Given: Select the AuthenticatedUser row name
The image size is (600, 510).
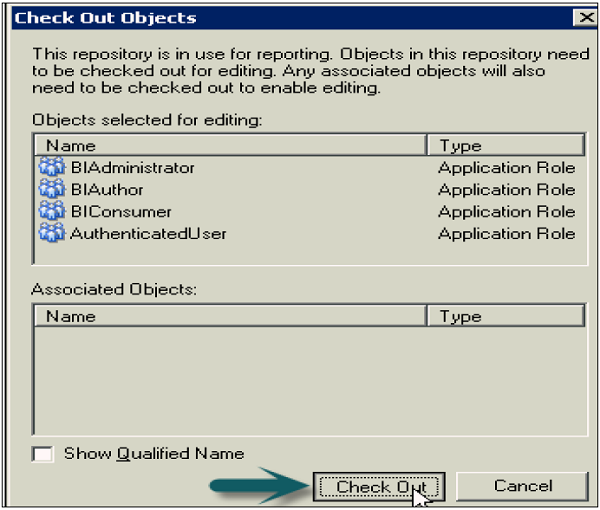Looking at the screenshot, I should click(x=148, y=233).
